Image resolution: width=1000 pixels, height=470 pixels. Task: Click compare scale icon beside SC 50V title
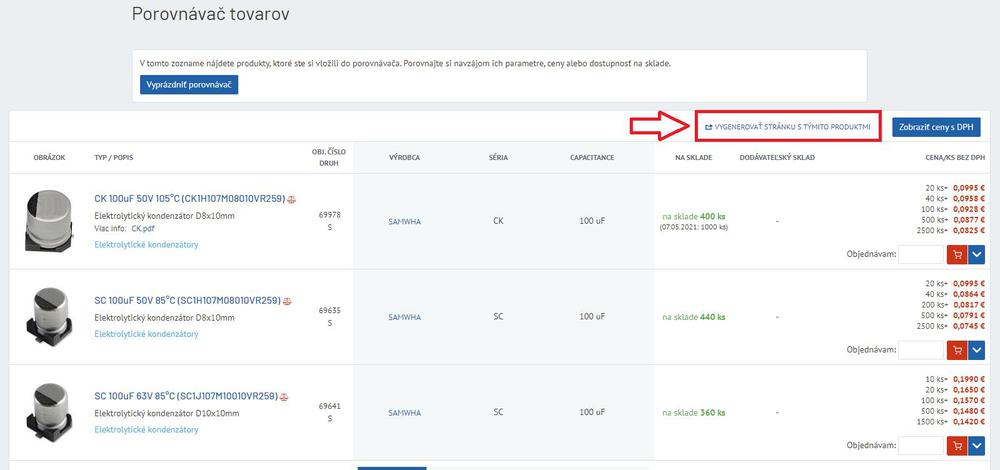point(287,301)
